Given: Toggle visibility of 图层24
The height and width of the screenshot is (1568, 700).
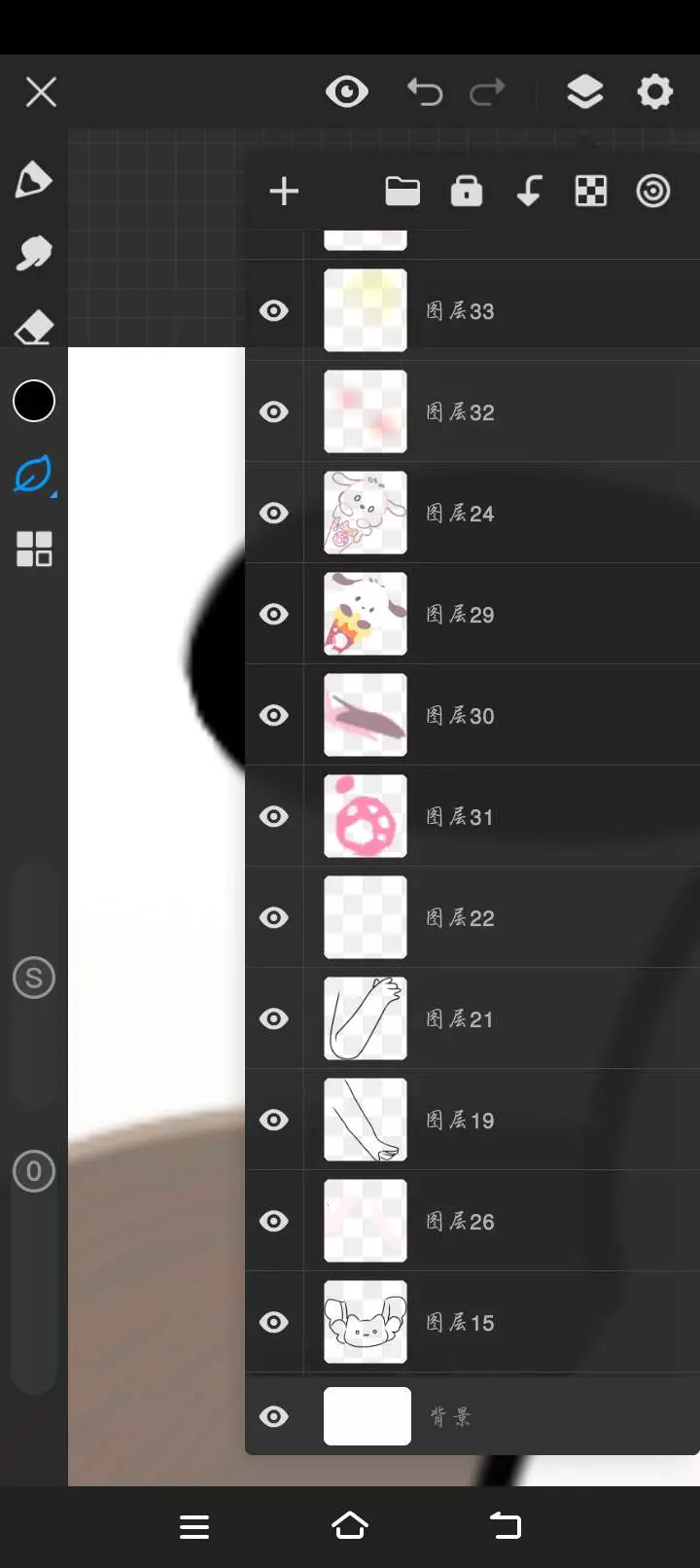Looking at the screenshot, I should (274, 513).
